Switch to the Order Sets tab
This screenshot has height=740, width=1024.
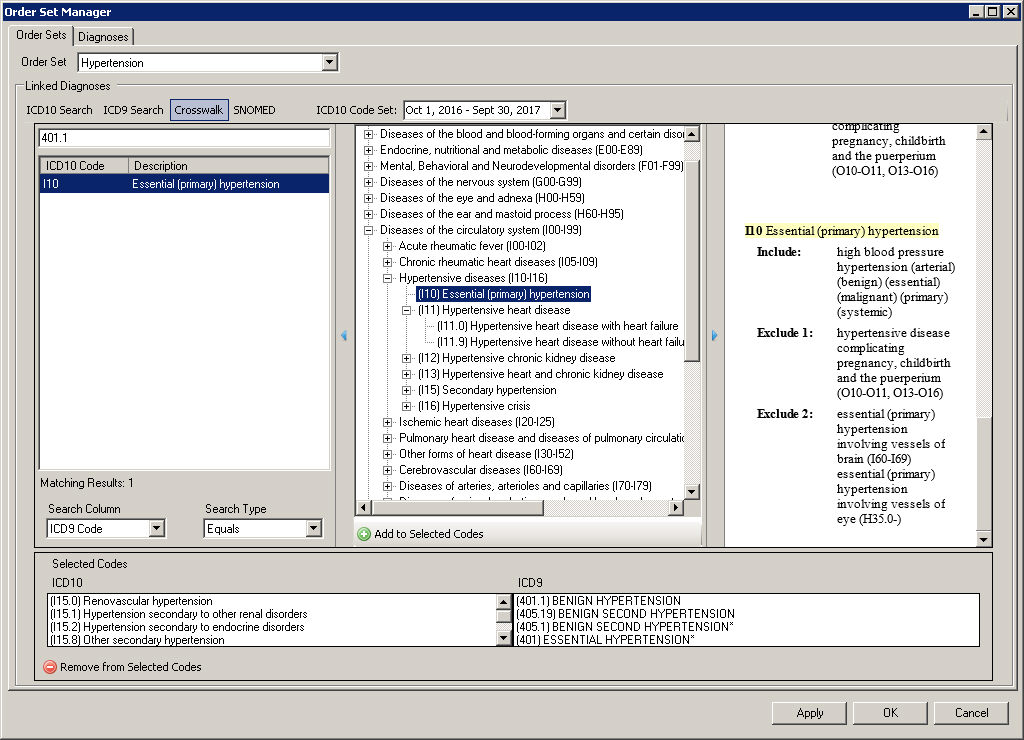click(41, 35)
